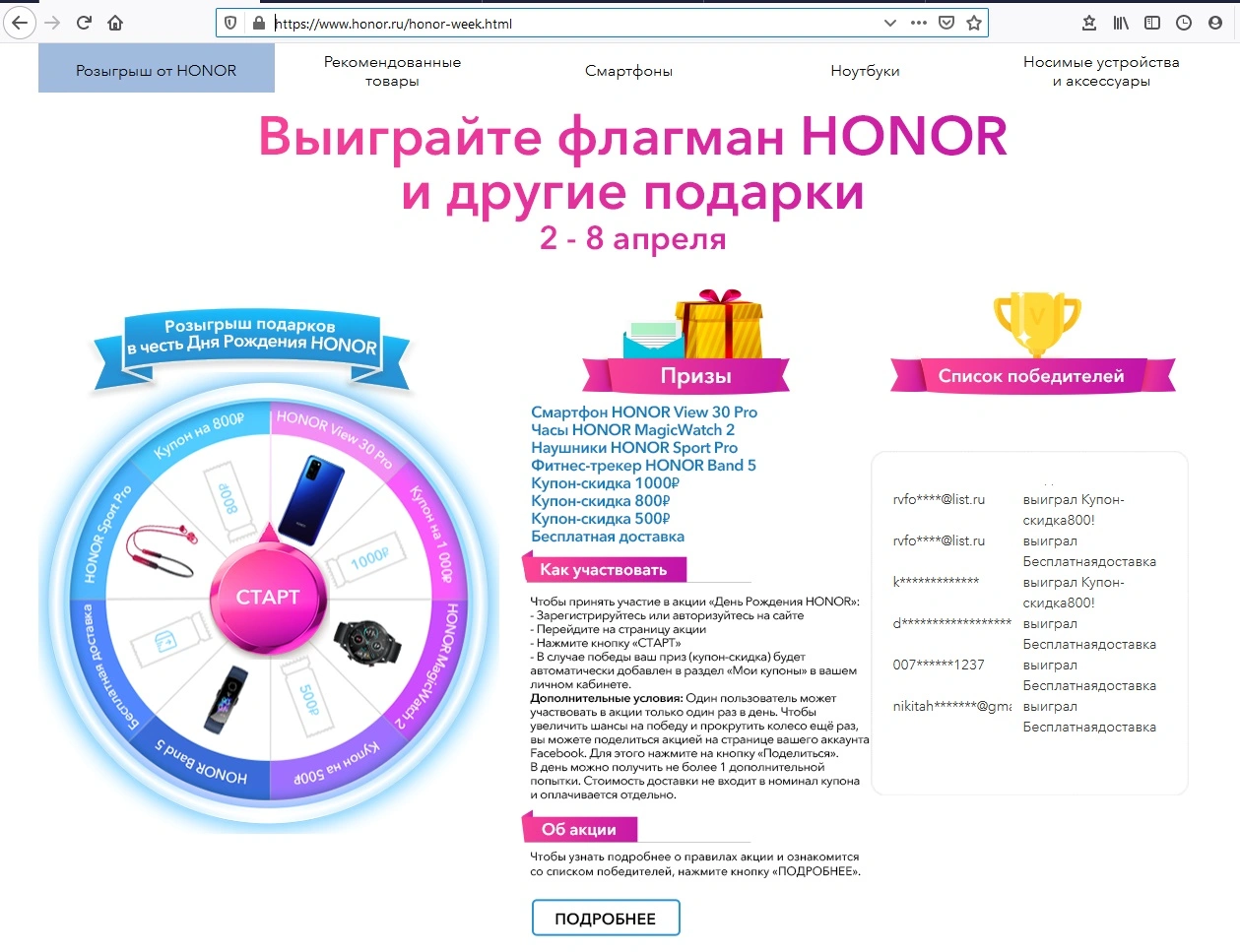
Task: Click the Save to Pocket icon
Action: (x=946, y=23)
